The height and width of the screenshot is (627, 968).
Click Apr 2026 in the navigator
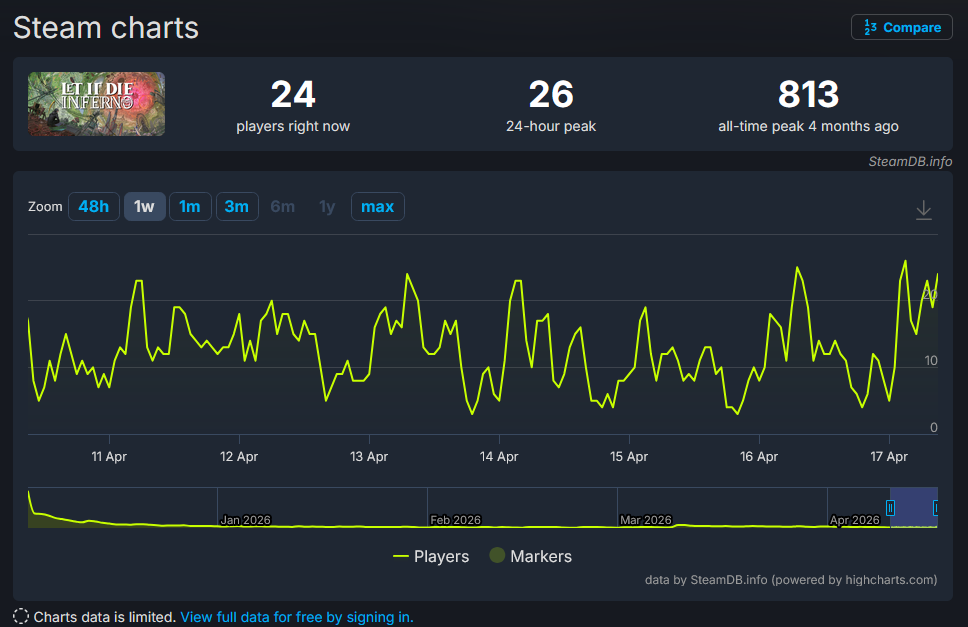point(854,520)
